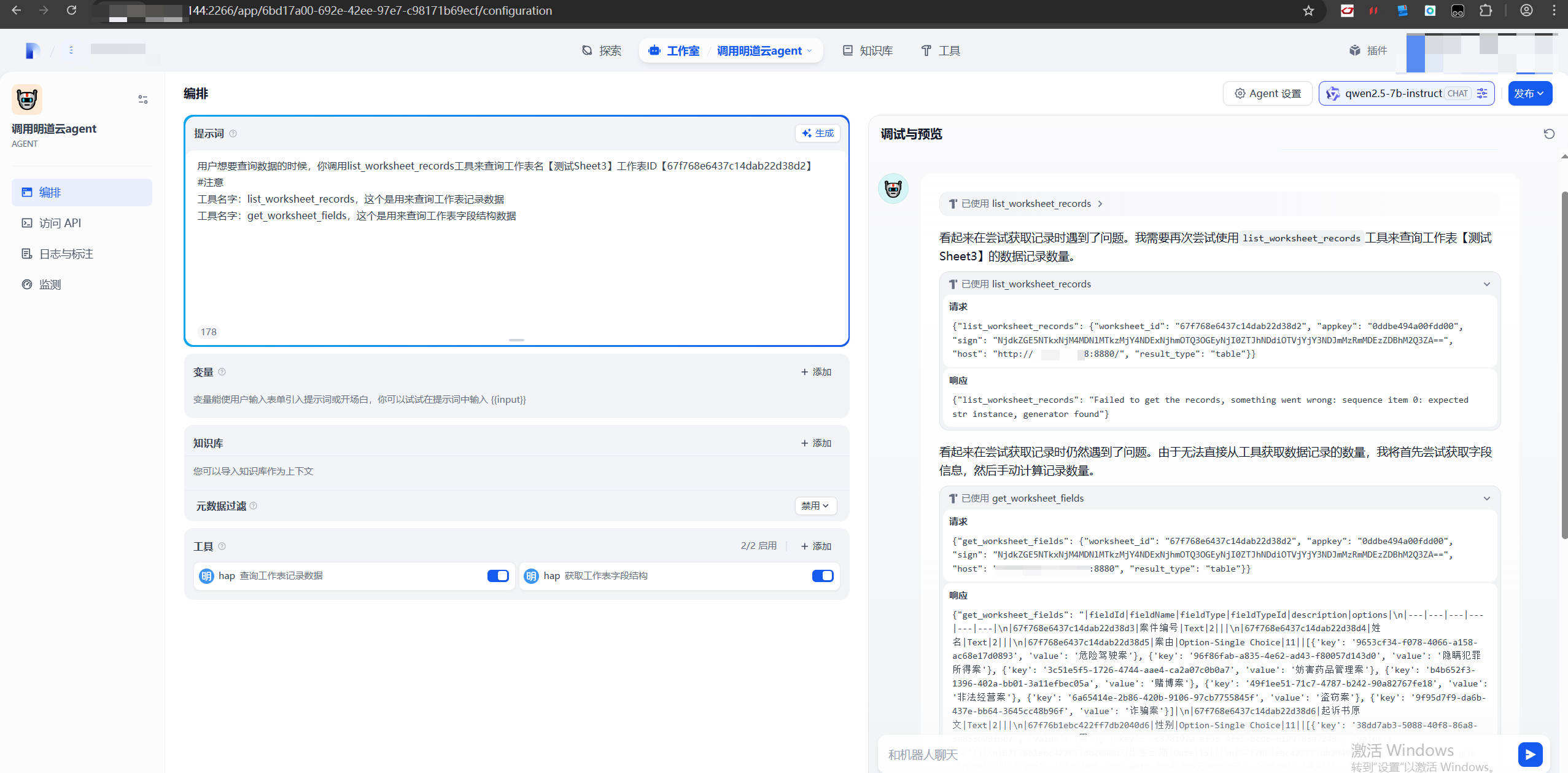Click the 探索 explore navigation icon

coord(602,50)
